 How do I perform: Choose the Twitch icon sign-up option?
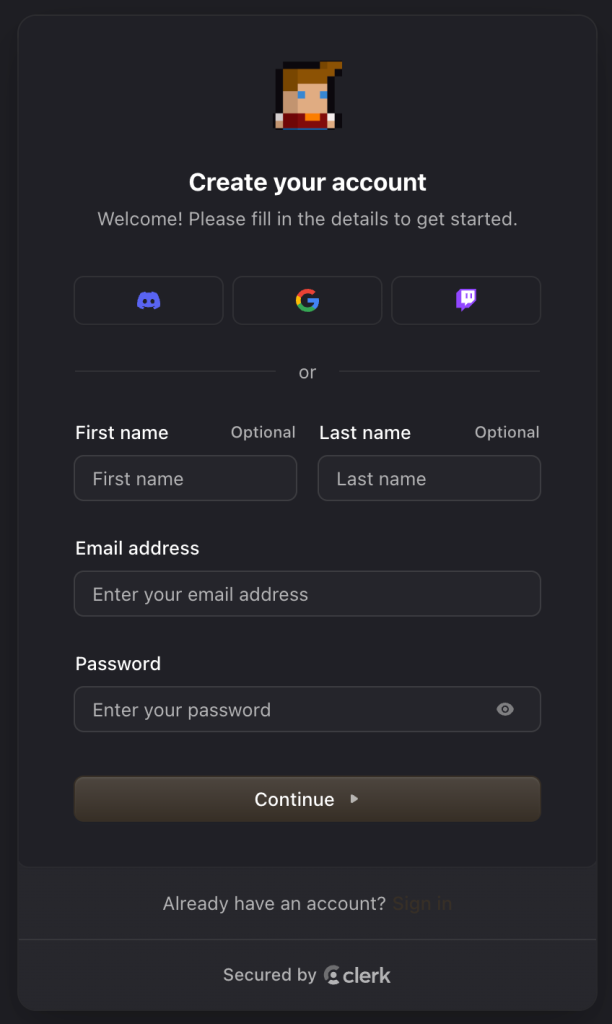coord(466,300)
